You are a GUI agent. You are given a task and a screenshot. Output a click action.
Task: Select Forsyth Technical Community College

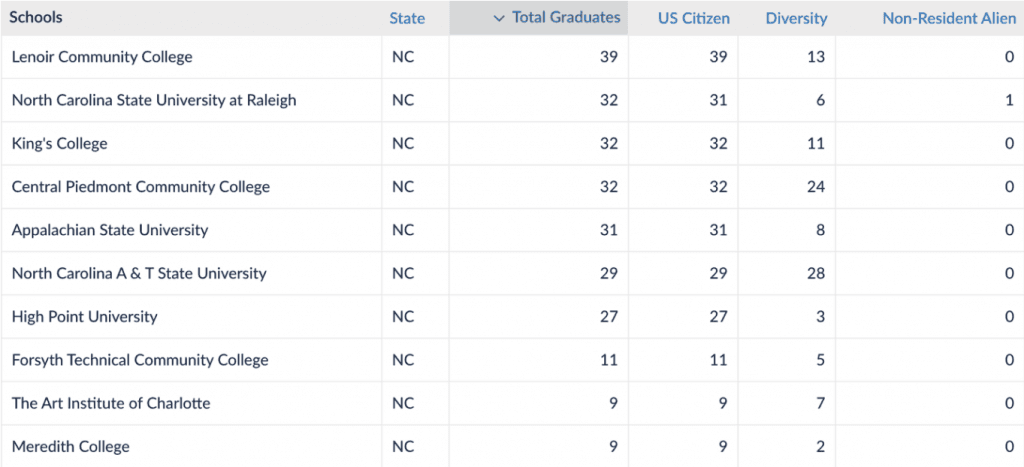[x=139, y=360]
